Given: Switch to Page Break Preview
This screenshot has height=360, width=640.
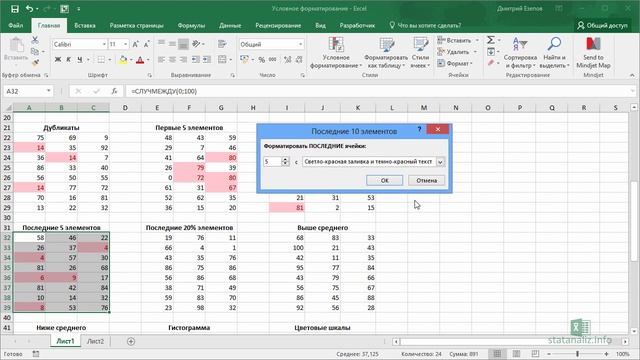Looking at the screenshot, I should 535,354.
